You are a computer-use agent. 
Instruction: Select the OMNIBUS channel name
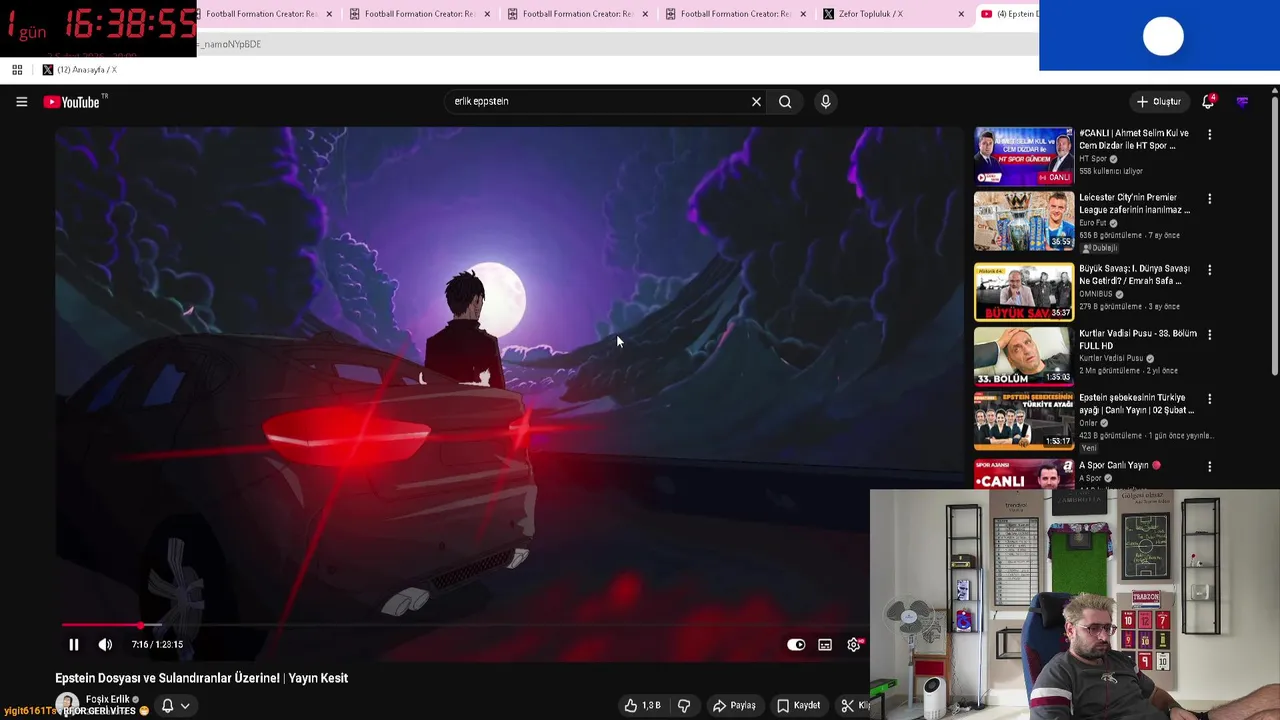(1096, 294)
